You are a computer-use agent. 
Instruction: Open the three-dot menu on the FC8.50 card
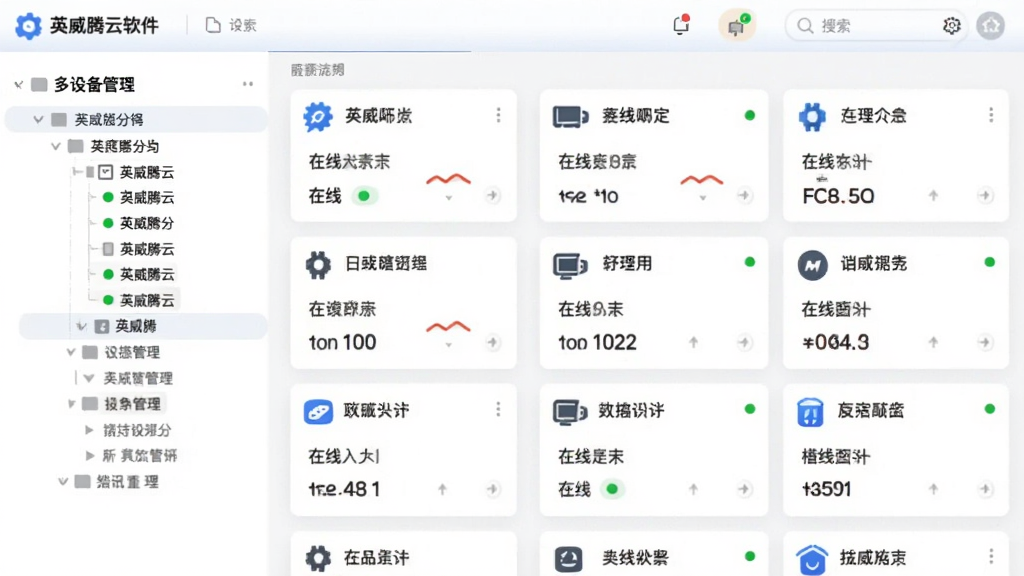point(991,116)
